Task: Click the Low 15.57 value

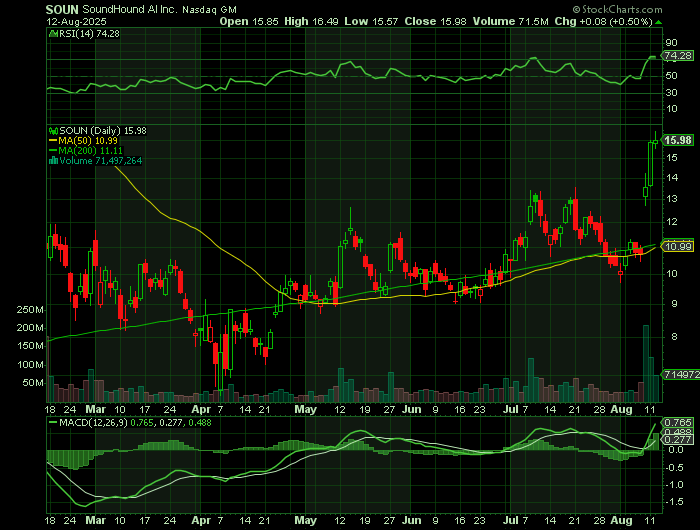Action: click(x=371, y=21)
